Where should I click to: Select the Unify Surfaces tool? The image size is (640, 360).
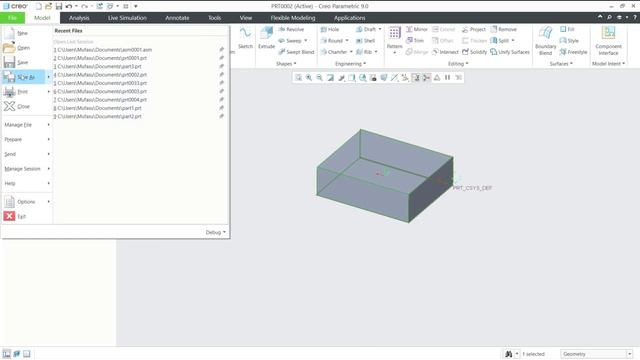point(510,52)
